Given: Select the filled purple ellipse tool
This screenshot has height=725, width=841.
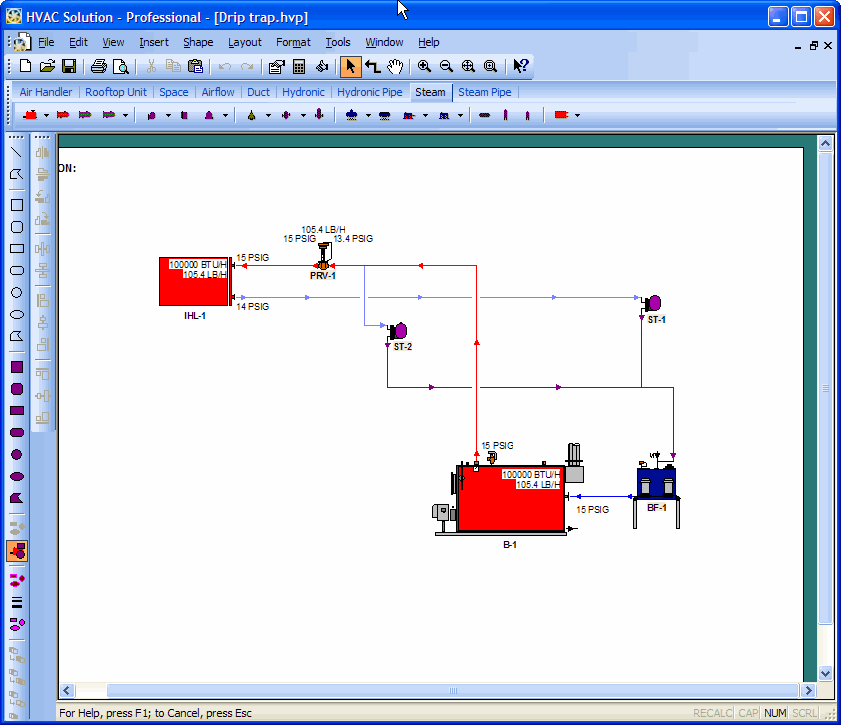Looking at the screenshot, I should (x=17, y=477).
